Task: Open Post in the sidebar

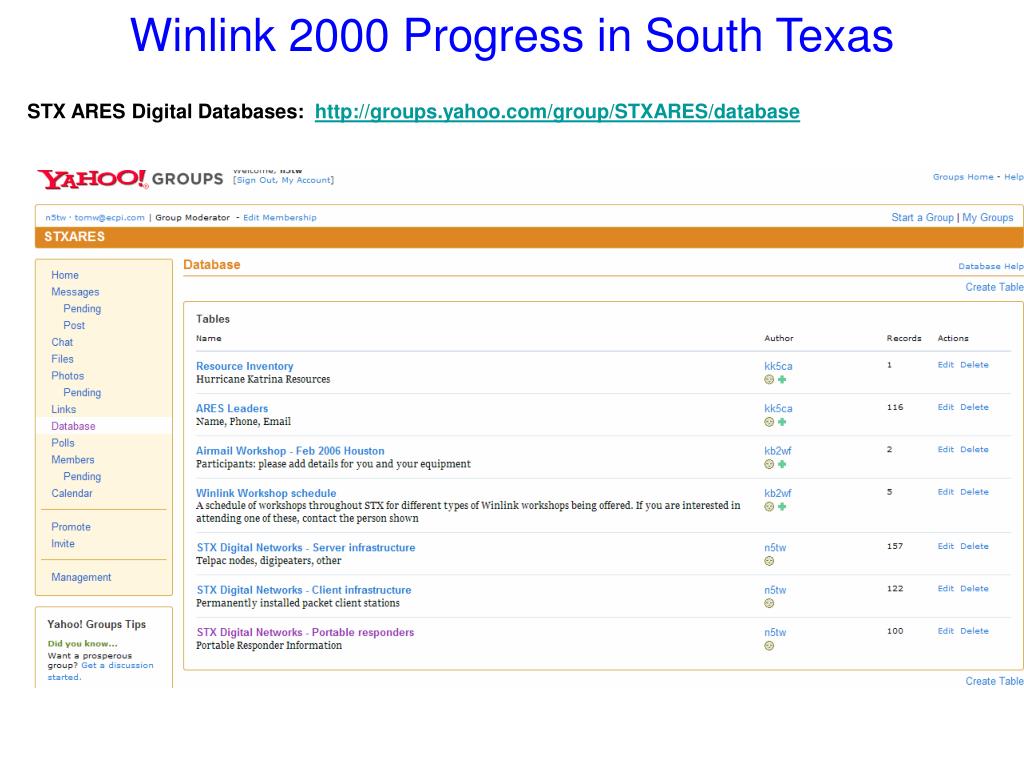Action: point(74,325)
